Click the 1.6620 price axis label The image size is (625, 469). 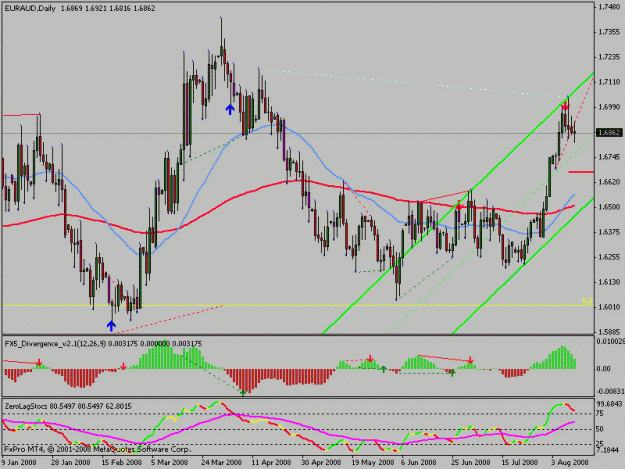tap(609, 182)
